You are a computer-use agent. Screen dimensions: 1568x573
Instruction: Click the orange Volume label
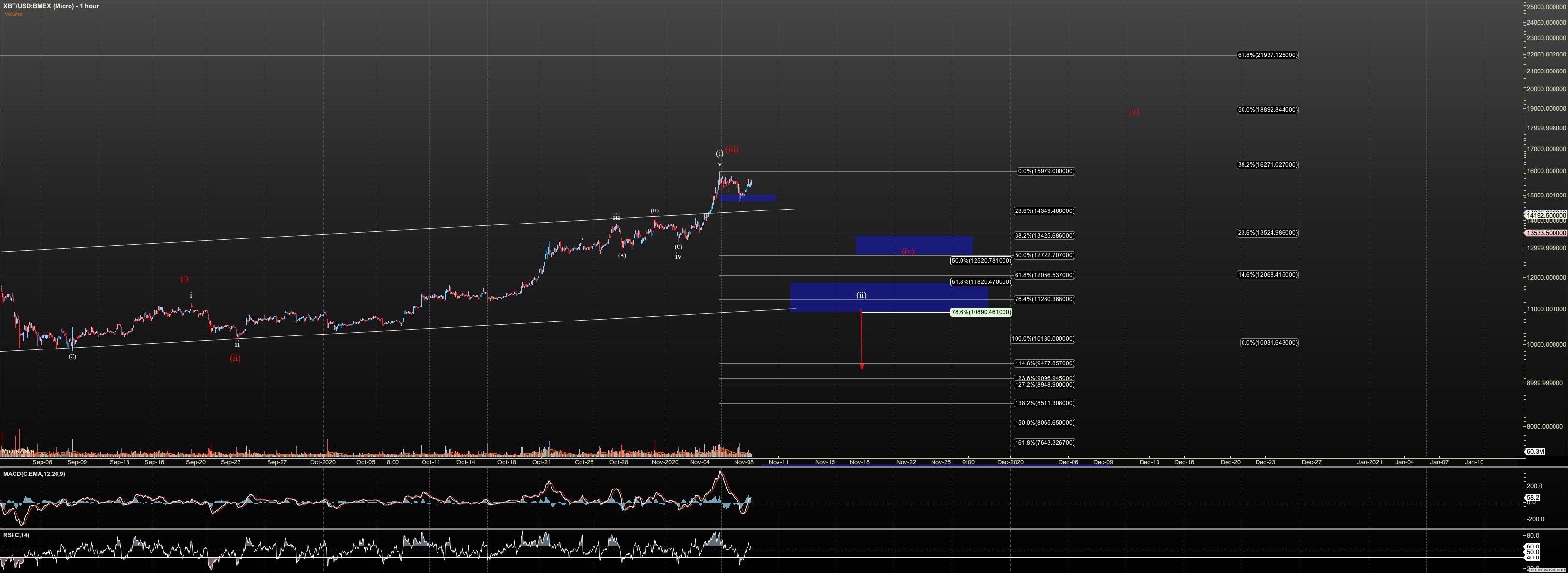(x=14, y=14)
